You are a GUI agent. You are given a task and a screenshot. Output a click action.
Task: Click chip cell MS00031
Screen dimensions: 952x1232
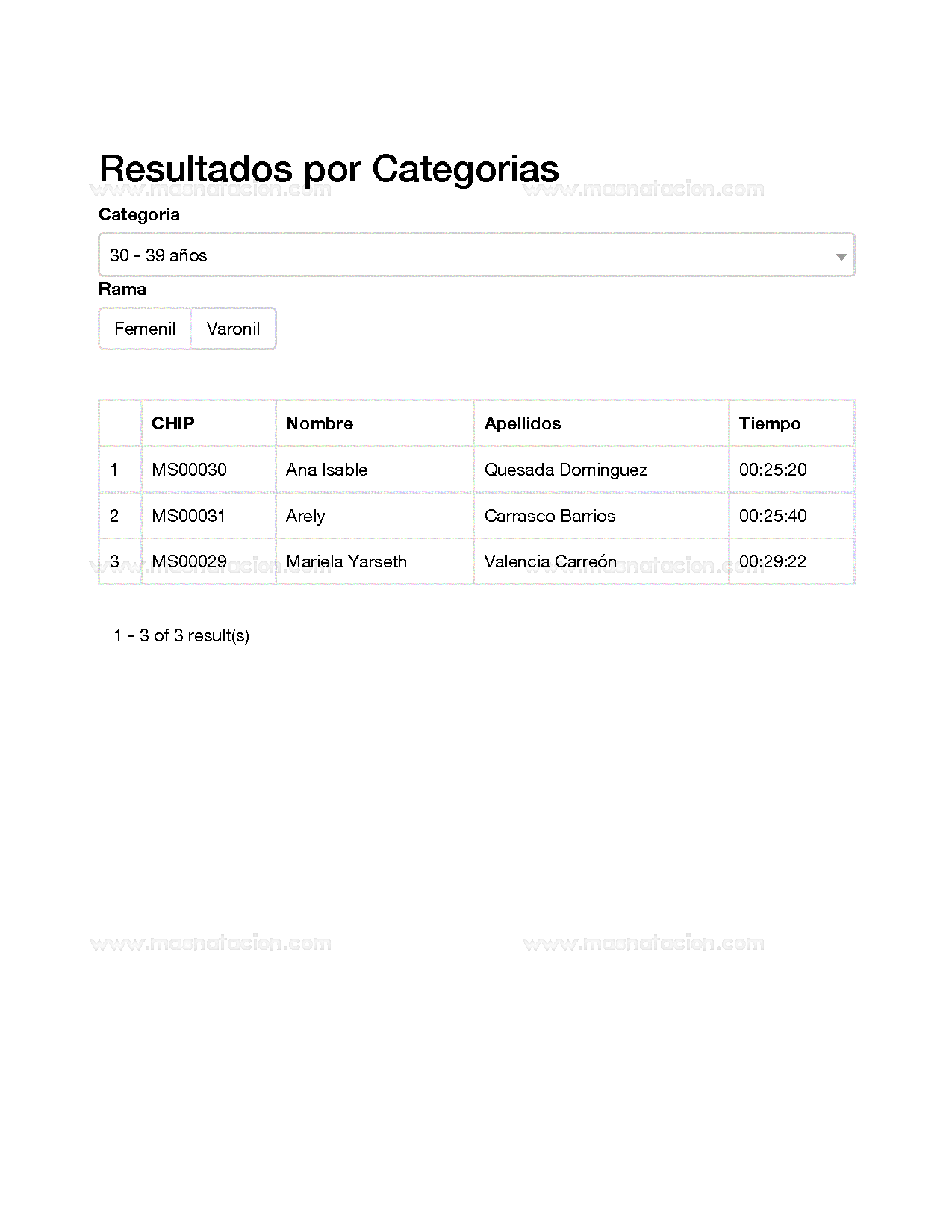188,516
